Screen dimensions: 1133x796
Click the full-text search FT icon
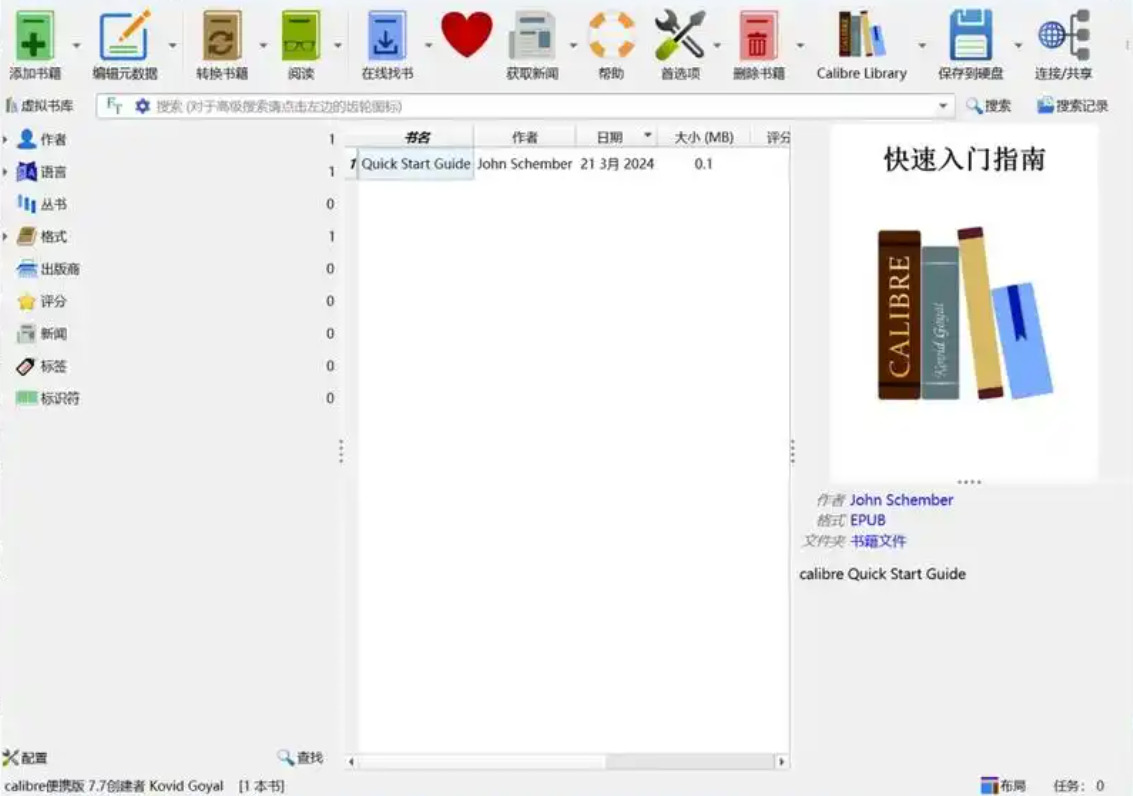click(114, 106)
